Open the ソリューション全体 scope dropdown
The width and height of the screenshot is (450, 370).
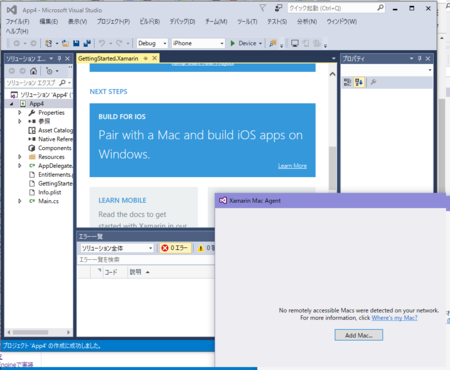[117, 248]
